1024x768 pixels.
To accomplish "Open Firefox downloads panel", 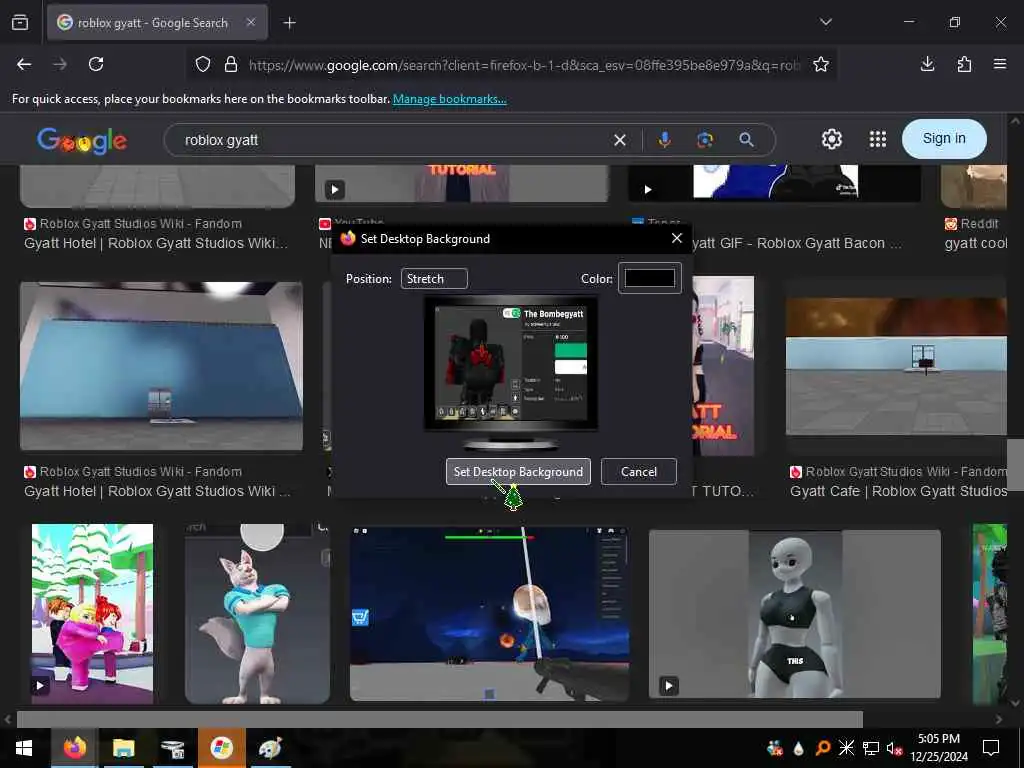I will (x=927, y=64).
